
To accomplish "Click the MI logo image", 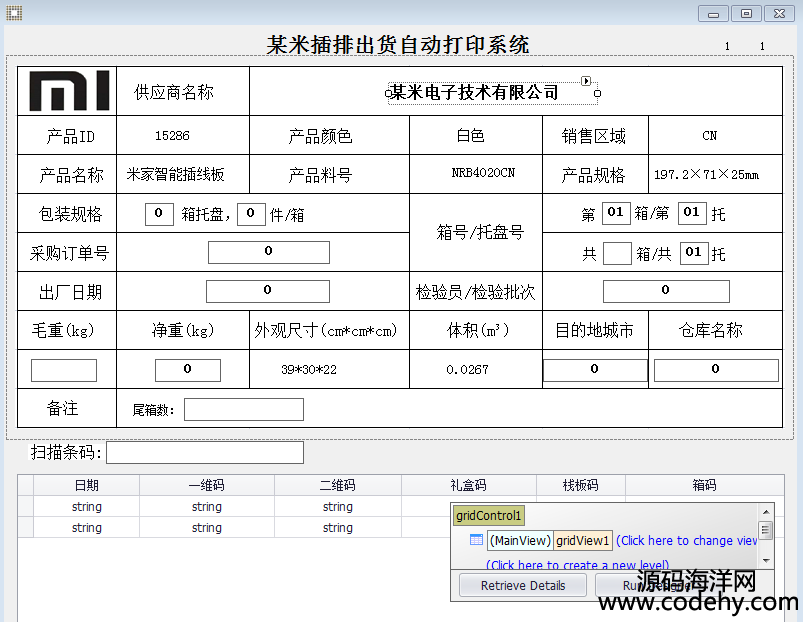I will point(69,91).
